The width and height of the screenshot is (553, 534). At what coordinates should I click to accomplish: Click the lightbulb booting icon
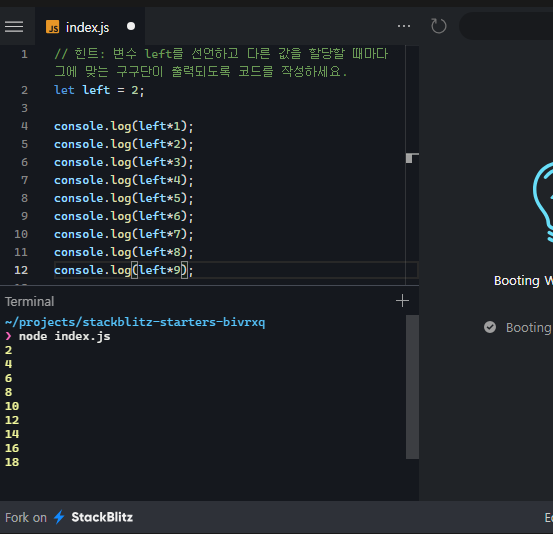point(543,202)
